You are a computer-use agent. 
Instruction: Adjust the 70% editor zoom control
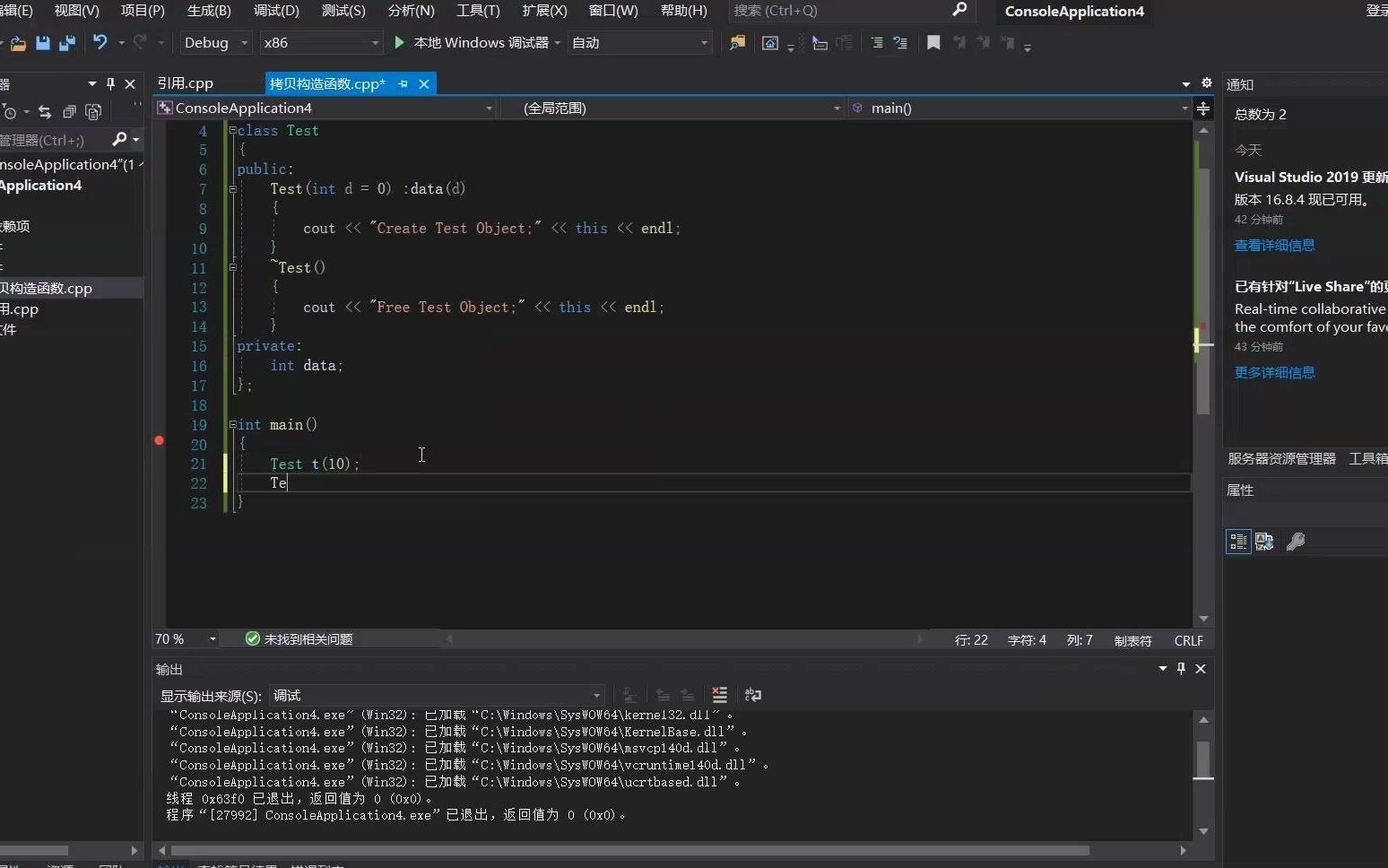tap(184, 639)
